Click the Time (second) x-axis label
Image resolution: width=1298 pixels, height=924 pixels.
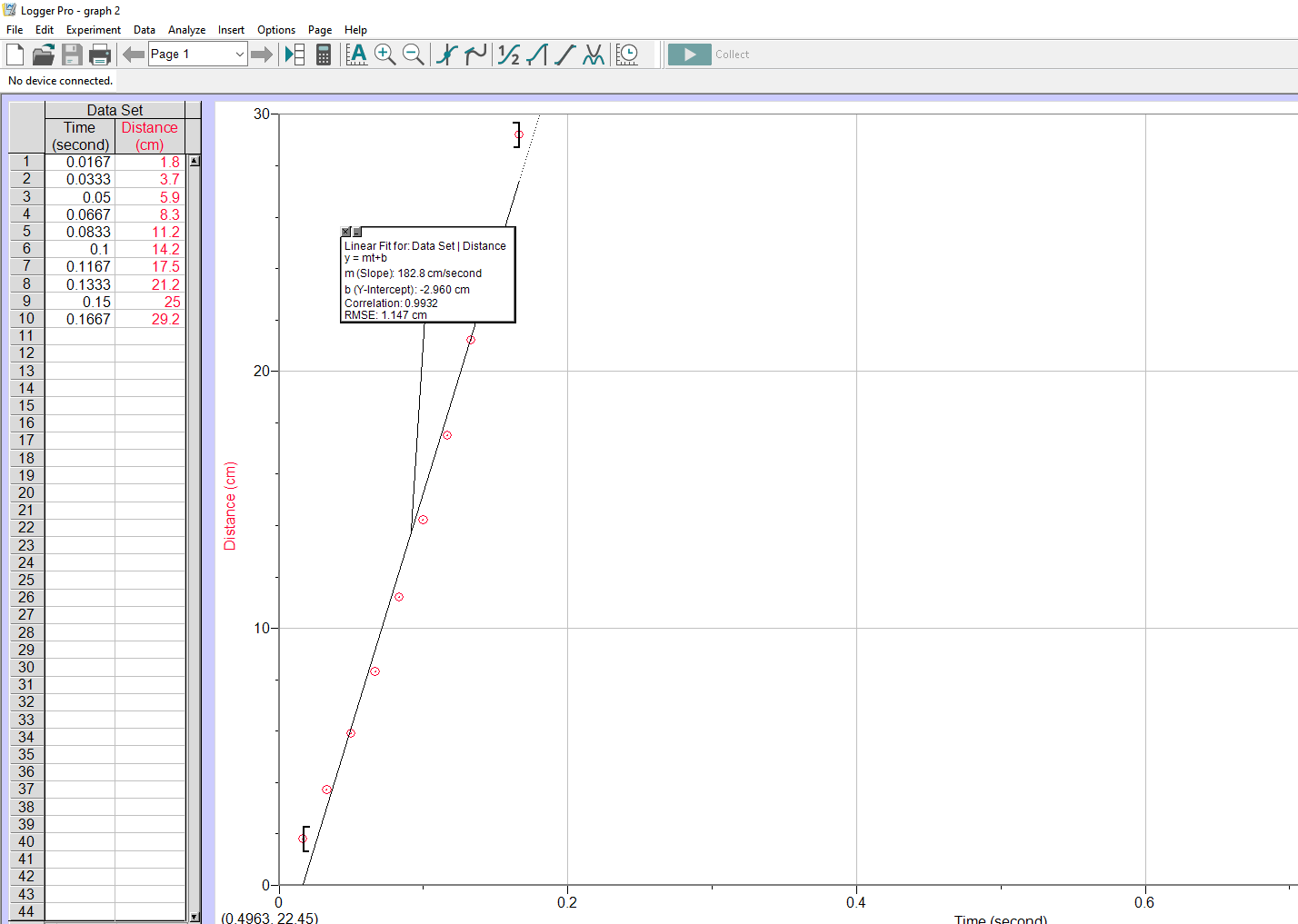coord(1001,919)
